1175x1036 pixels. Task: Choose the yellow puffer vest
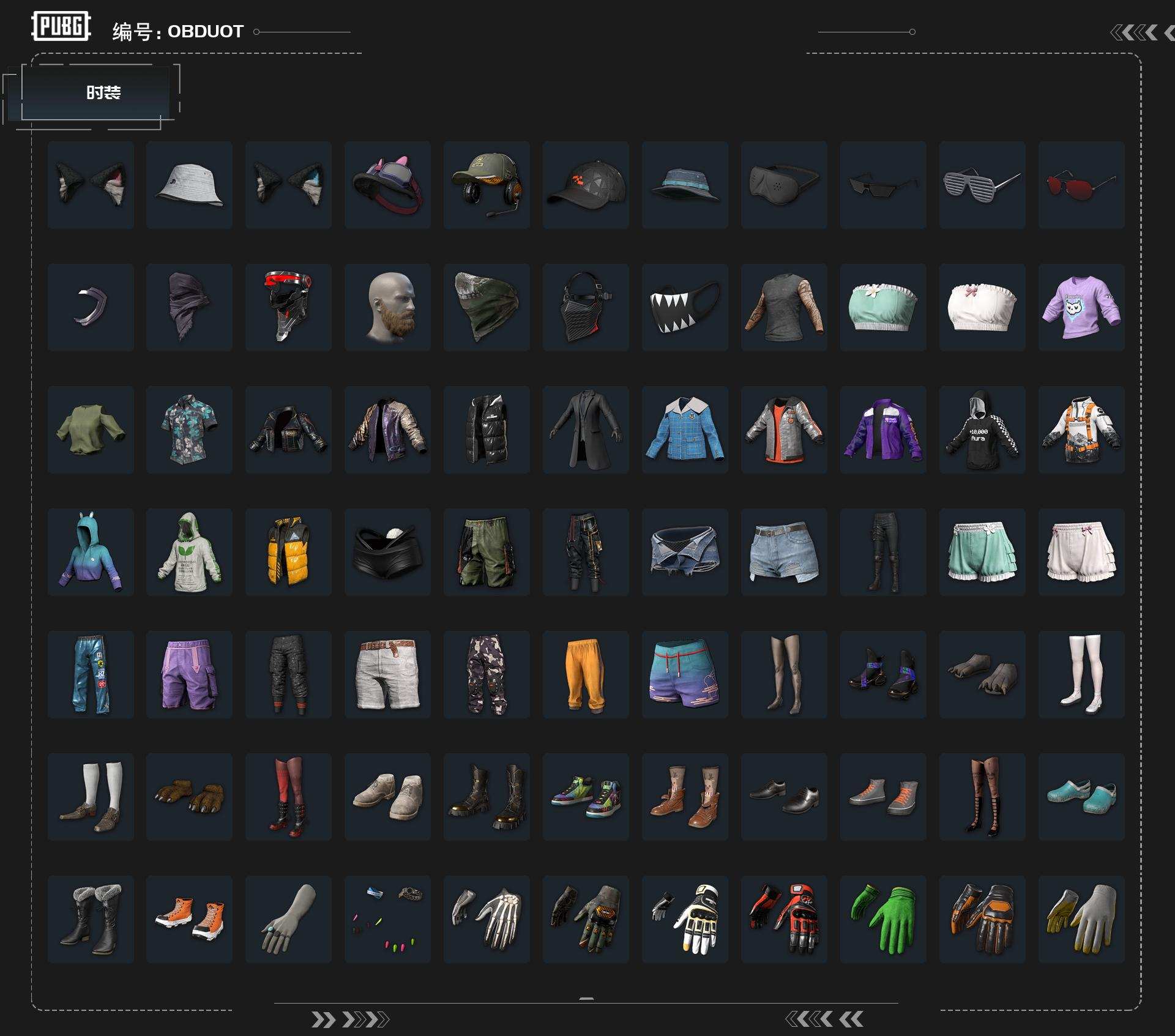pyautogui.click(x=288, y=552)
